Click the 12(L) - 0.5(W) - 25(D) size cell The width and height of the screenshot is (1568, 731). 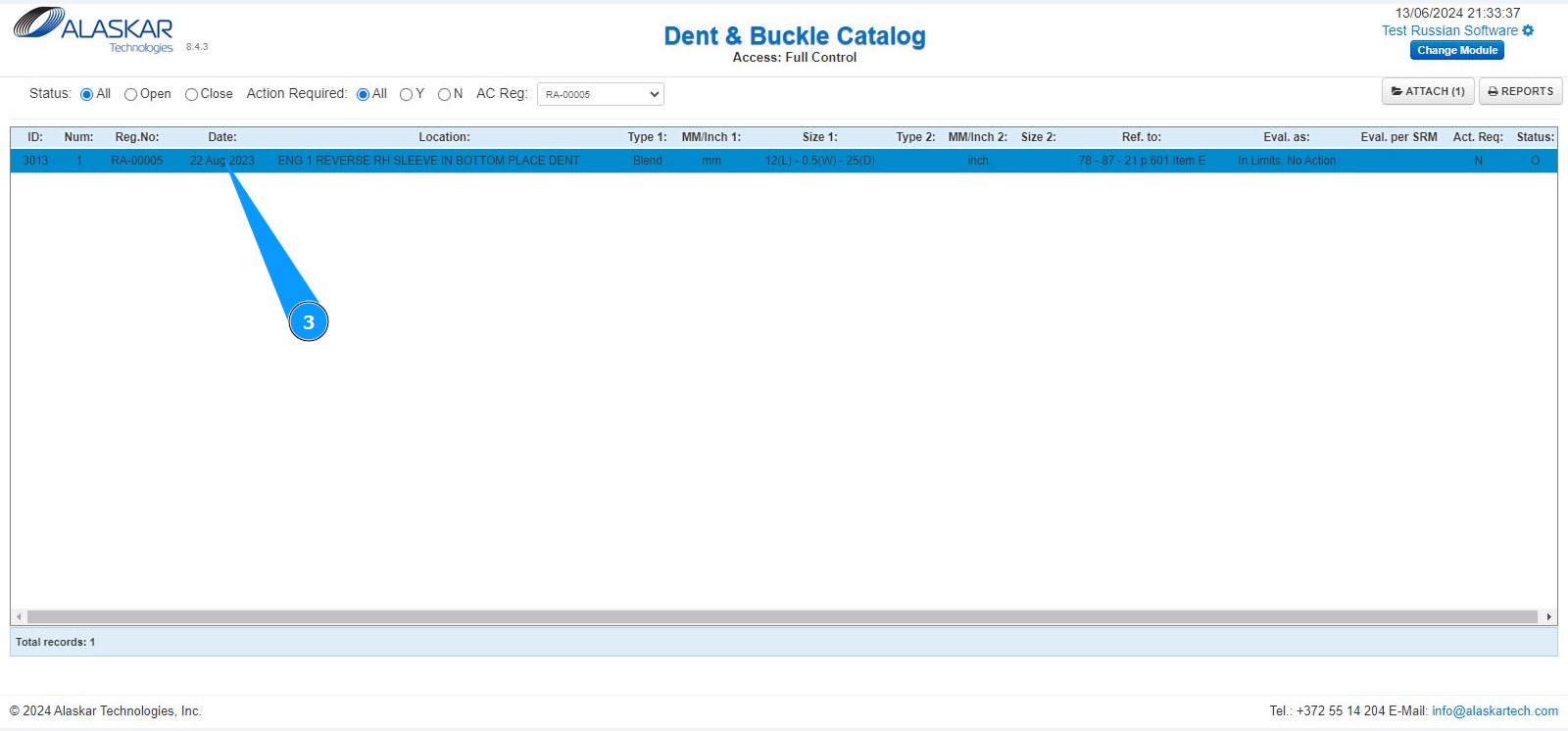820,161
